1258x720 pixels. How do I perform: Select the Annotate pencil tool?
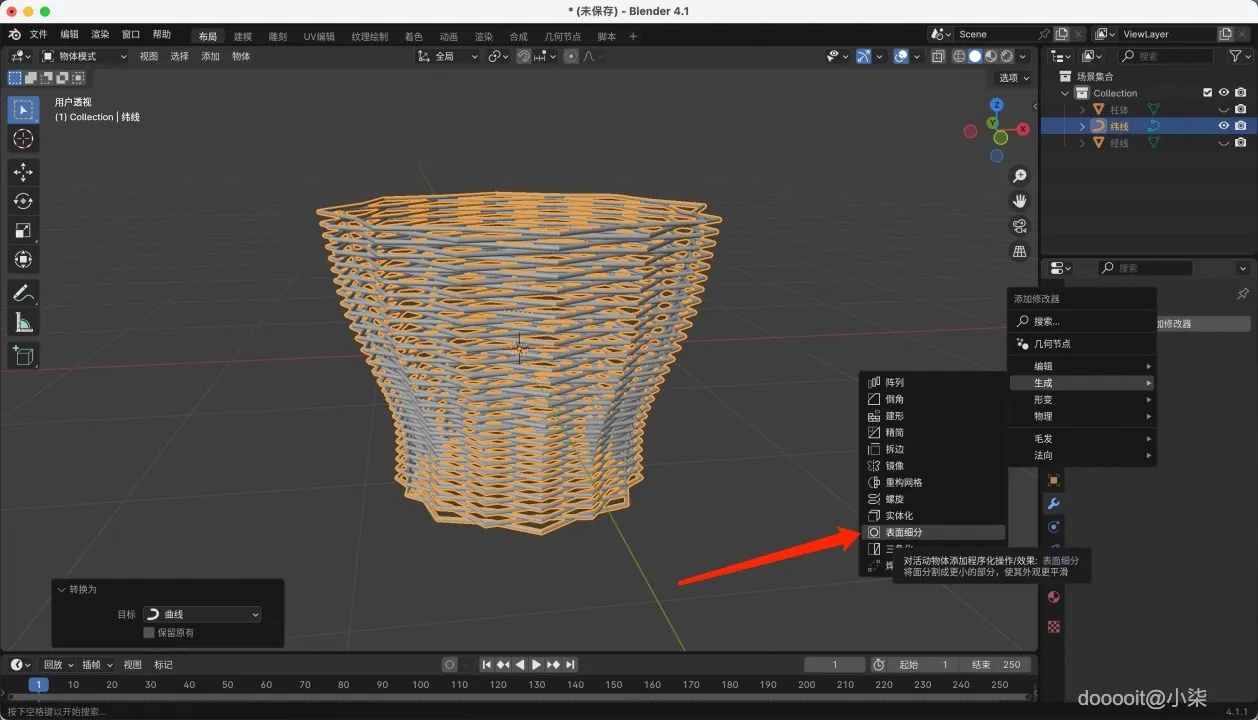[23, 293]
